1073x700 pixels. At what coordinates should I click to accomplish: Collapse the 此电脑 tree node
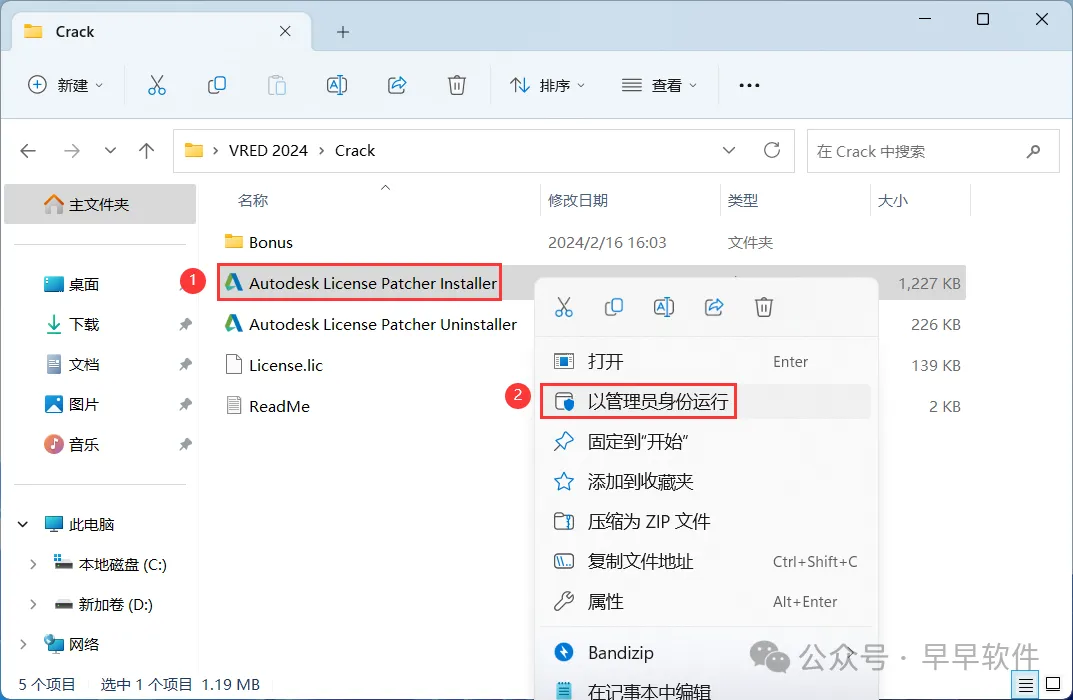point(23,525)
